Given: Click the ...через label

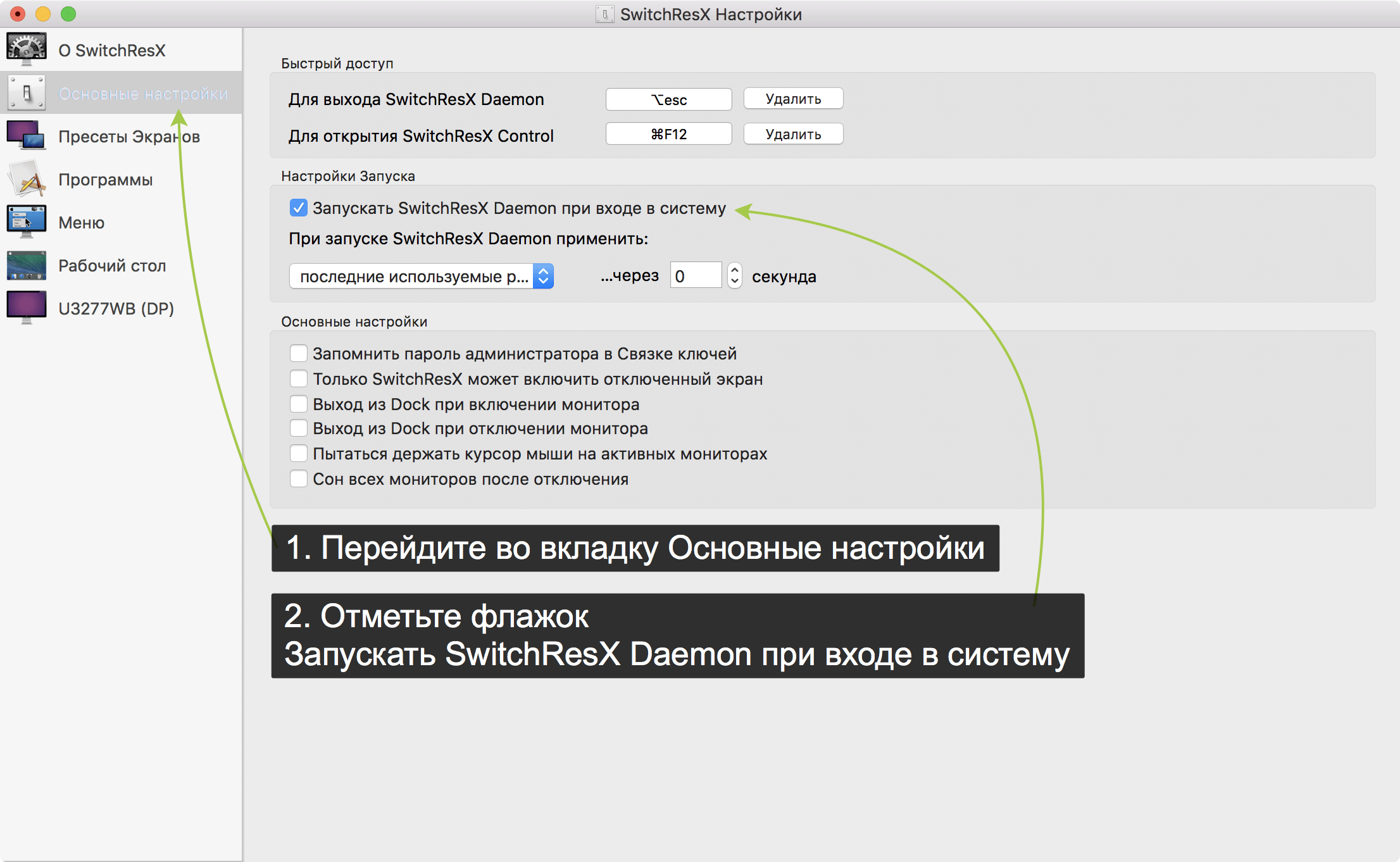Looking at the screenshot, I should click(630, 275).
